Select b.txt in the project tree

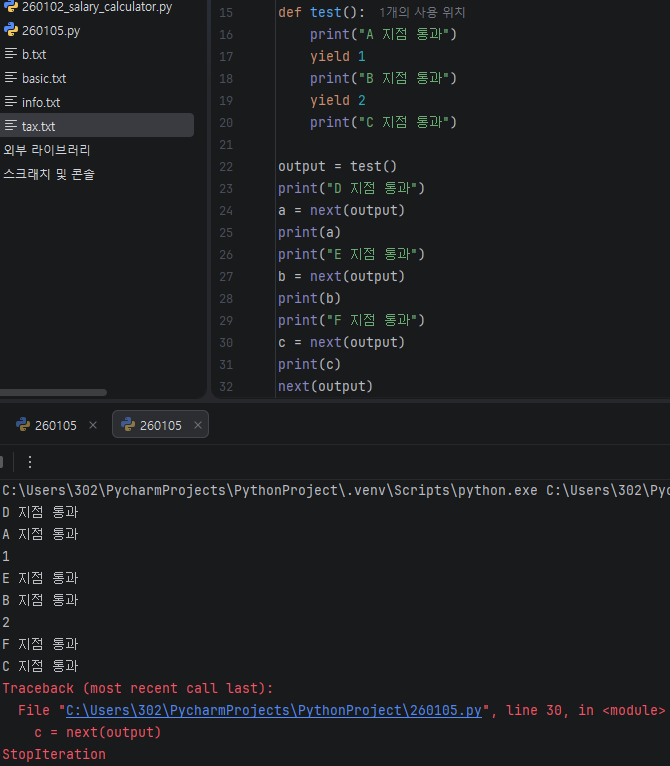coord(34,55)
